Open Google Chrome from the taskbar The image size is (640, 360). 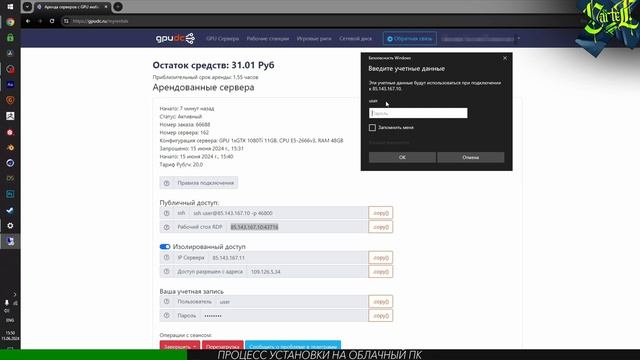click(10, 22)
